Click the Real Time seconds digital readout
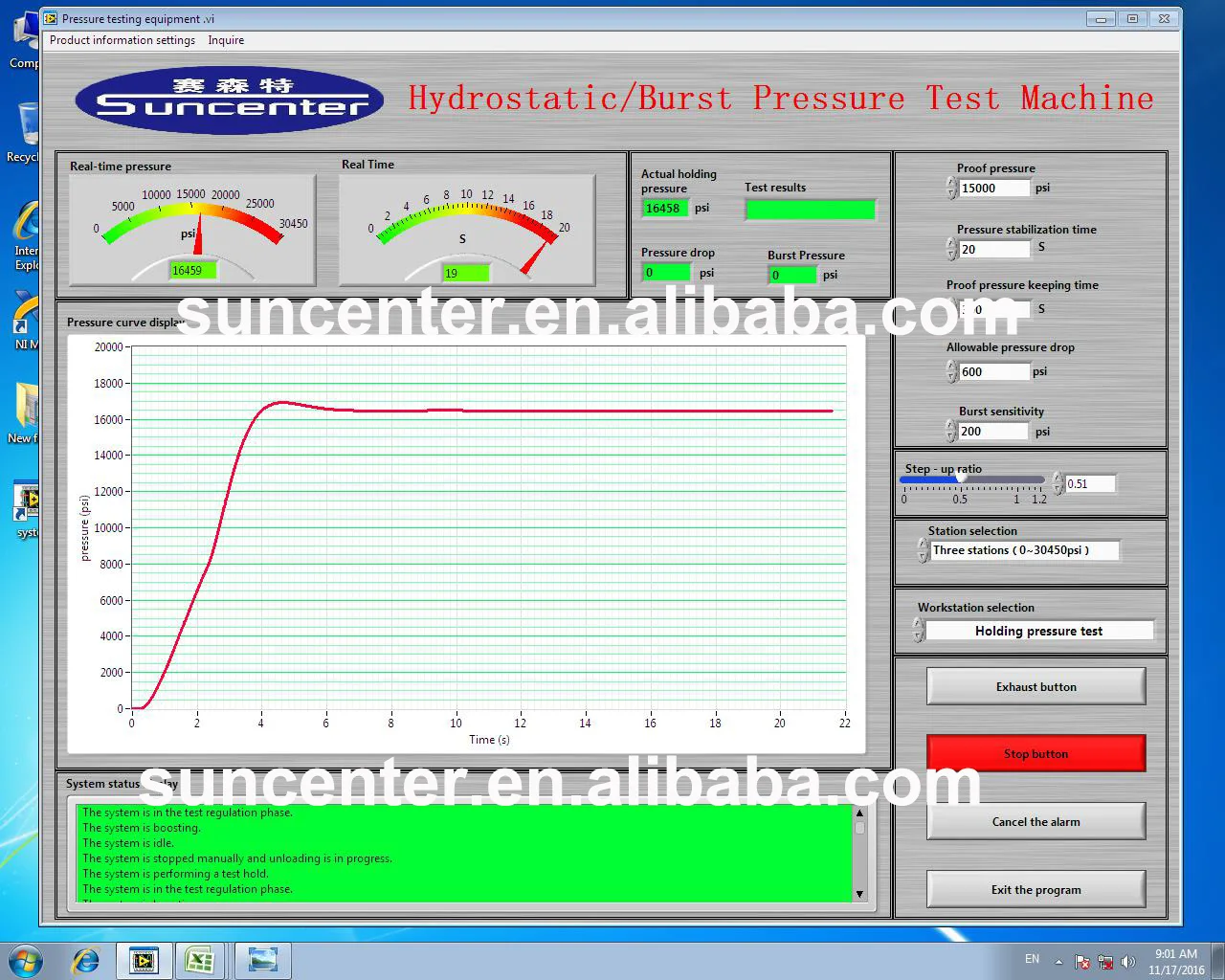The image size is (1225, 980). tap(465, 273)
